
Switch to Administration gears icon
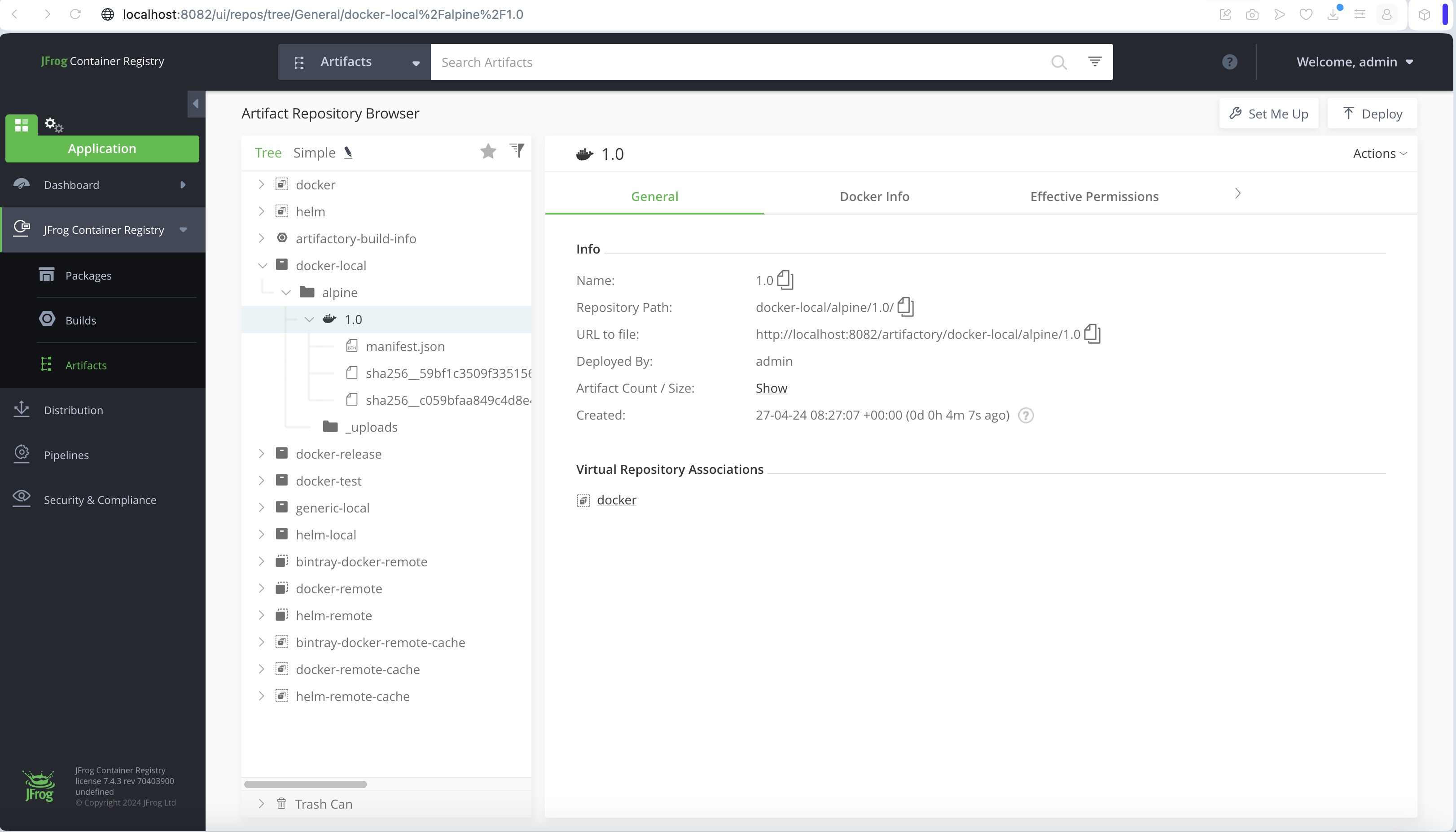click(x=54, y=125)
